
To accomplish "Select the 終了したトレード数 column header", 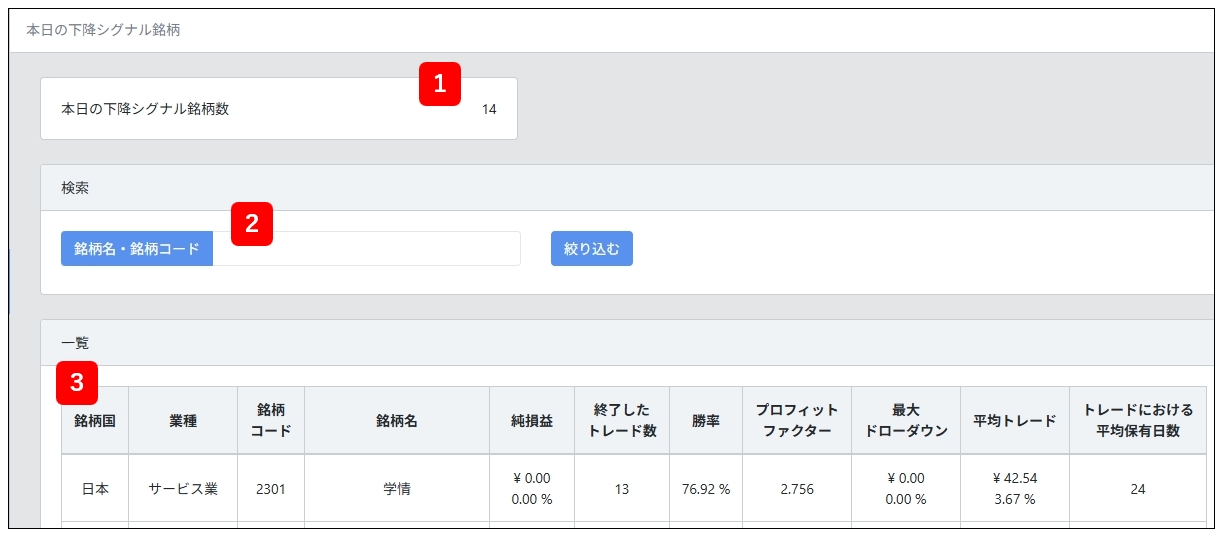I will [622, 421].
